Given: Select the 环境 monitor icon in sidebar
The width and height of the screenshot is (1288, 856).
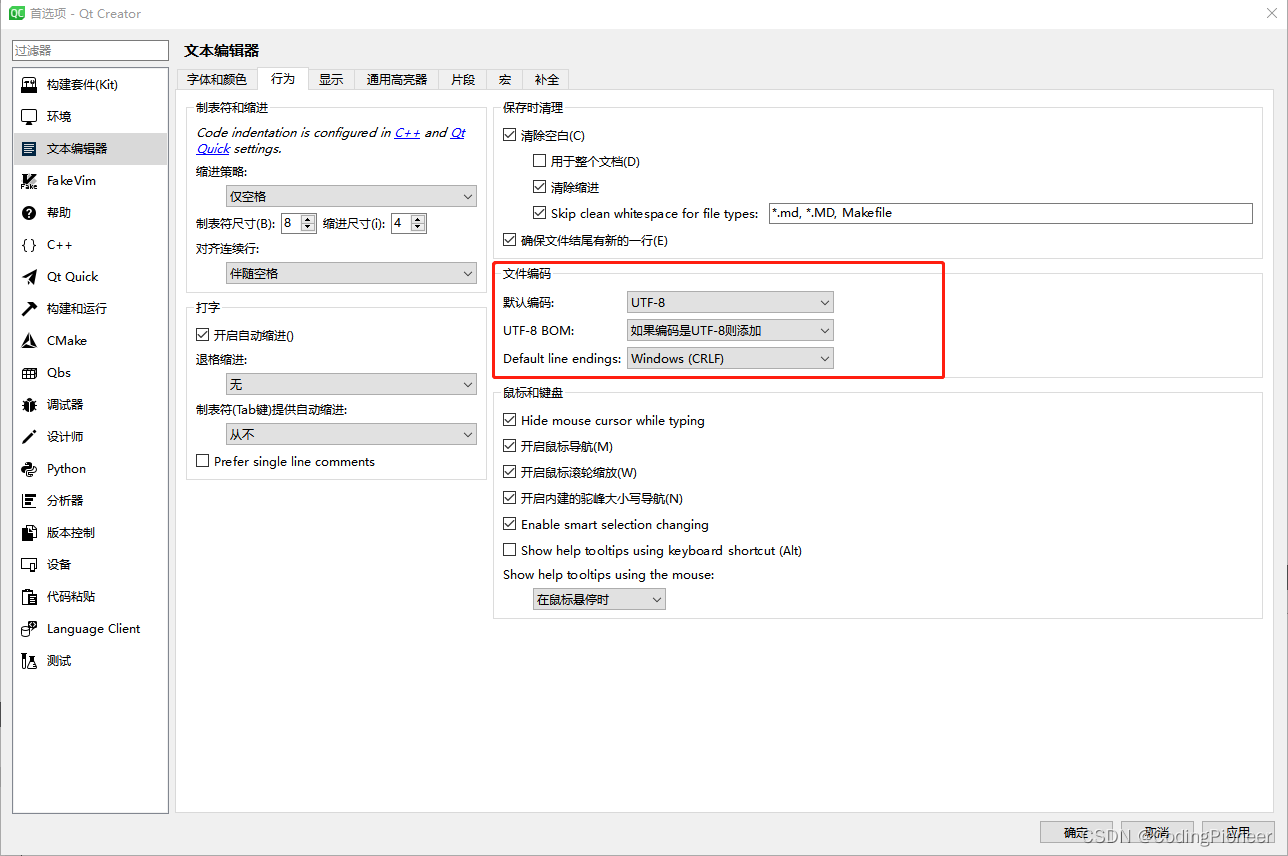Looking at the screenshot, I should (29, 117).
